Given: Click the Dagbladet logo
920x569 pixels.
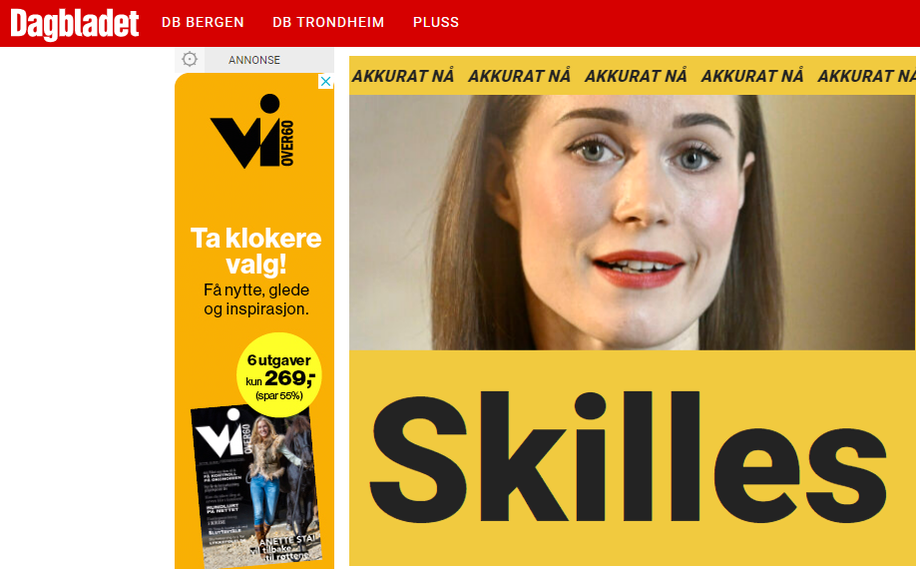Looking at the screenshot, I should click(75, 23).
